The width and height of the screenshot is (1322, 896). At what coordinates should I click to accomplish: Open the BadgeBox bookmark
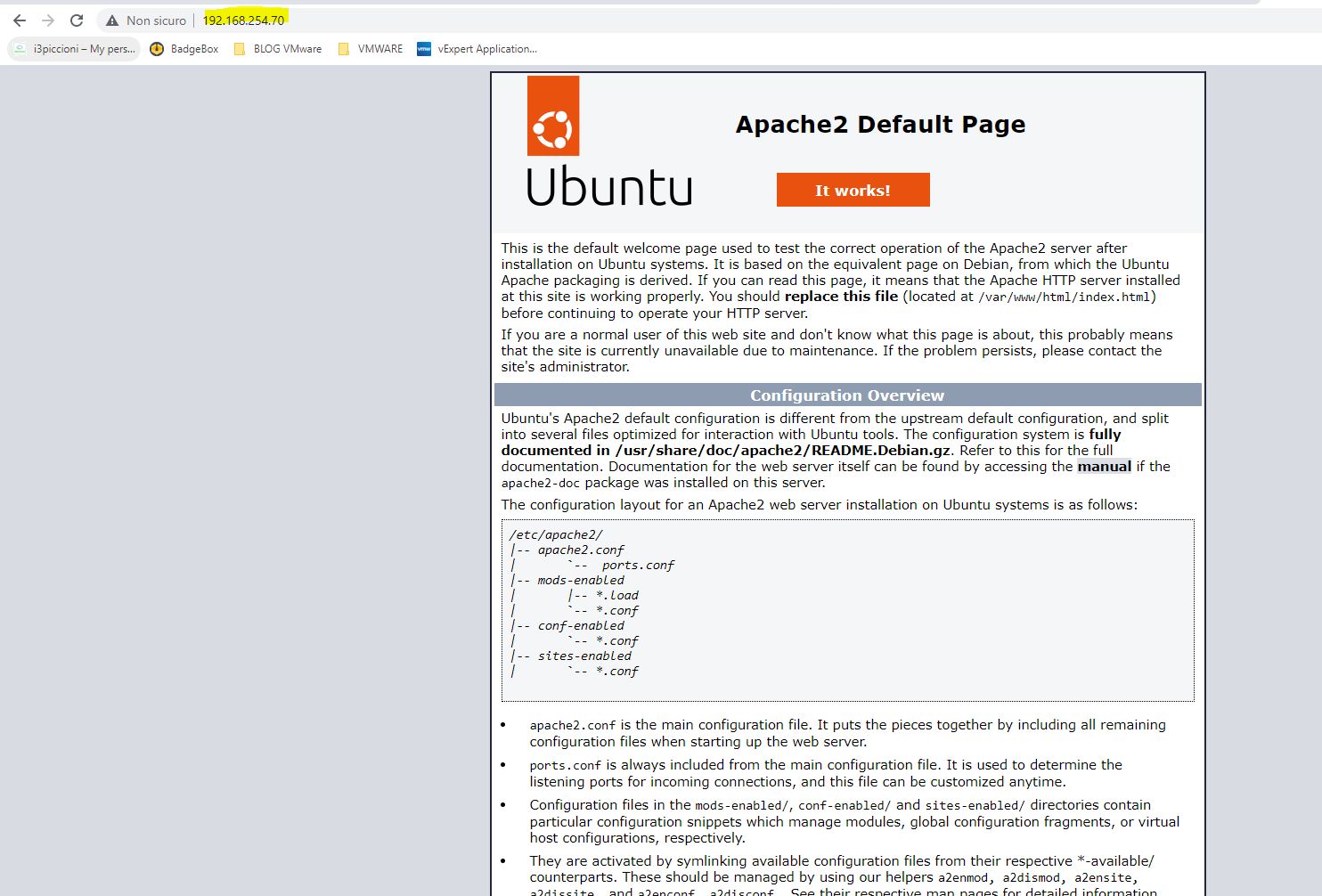point(184,49)
